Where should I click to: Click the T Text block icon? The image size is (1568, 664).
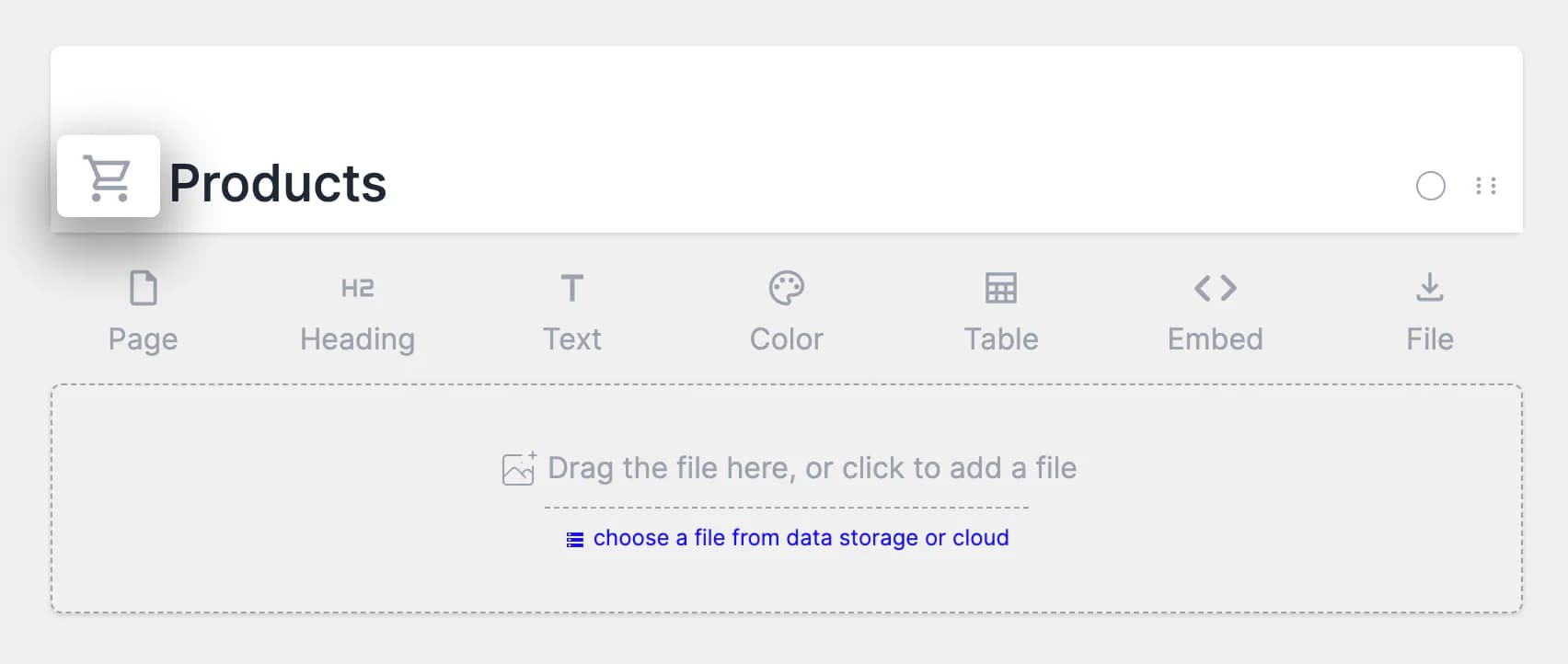571,288
